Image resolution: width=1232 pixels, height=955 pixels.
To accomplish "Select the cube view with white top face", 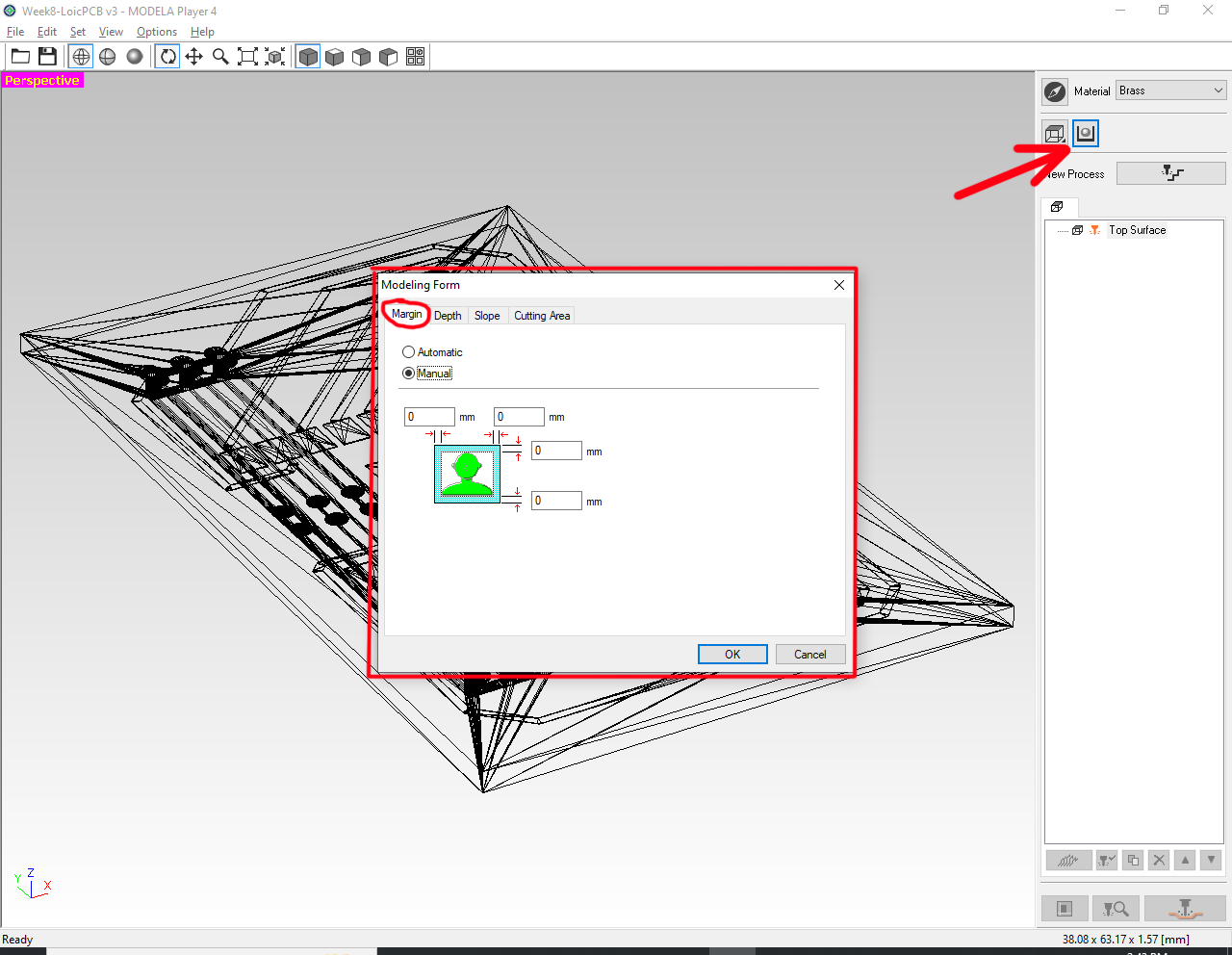I will click(x=335, y=56).
